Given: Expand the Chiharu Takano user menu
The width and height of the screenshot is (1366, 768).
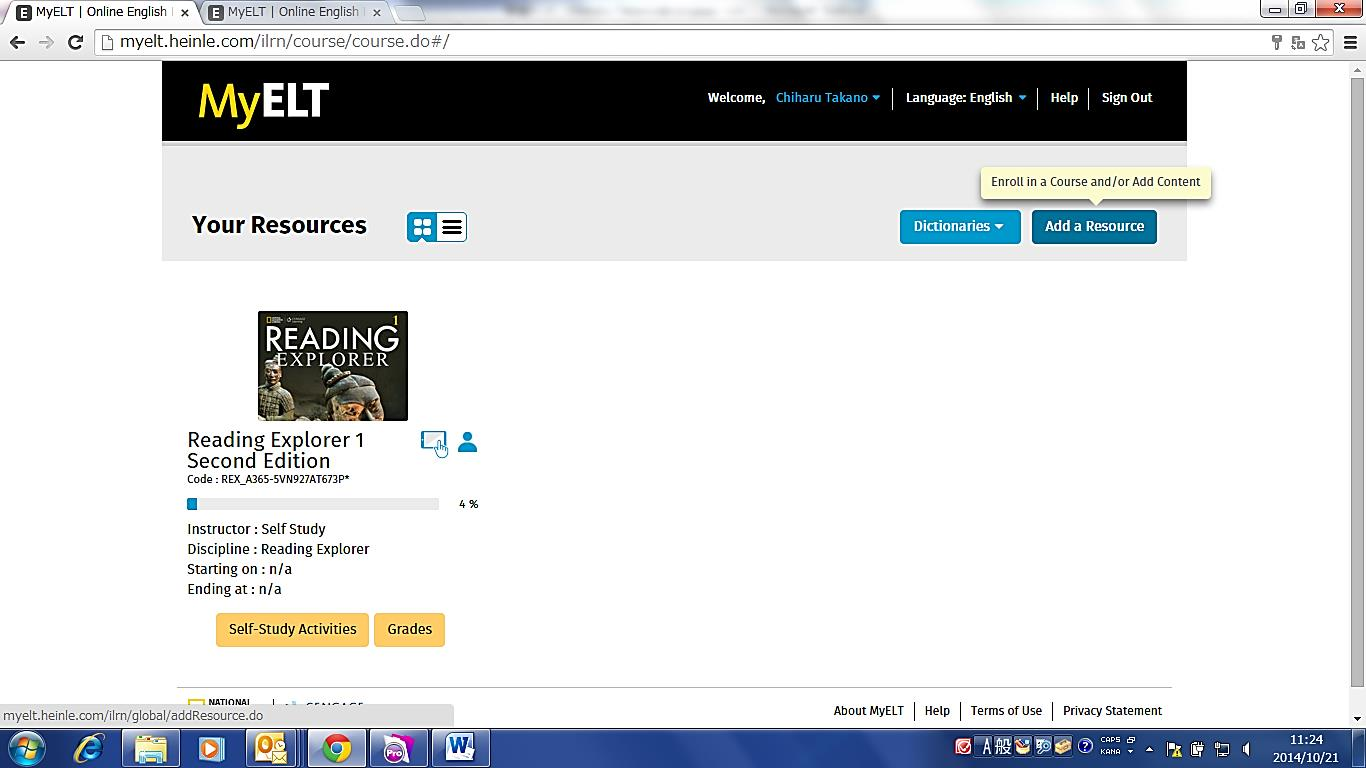Looking at the screenshot, I should [x=828, y=97].
